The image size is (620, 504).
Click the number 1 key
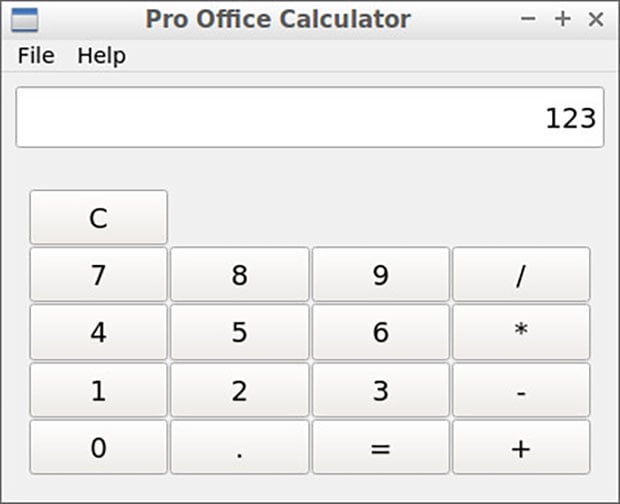point(98,390)
